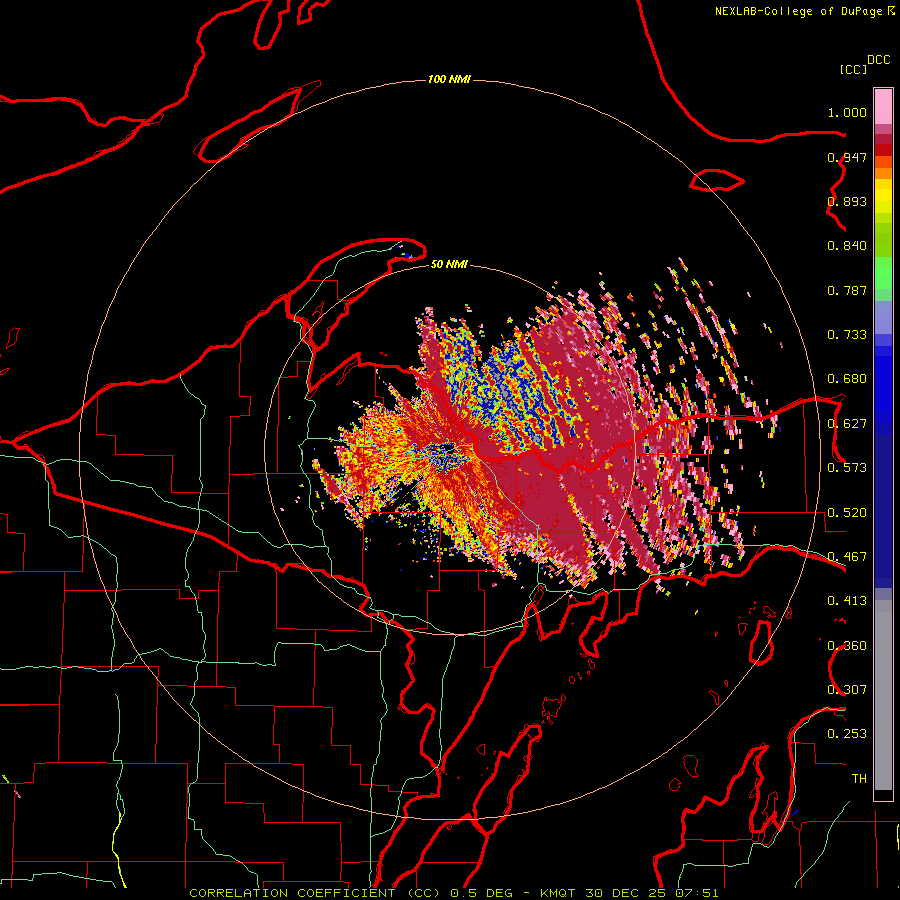
Task: Click the 0.413 scale value
Action: pos(847,601)
